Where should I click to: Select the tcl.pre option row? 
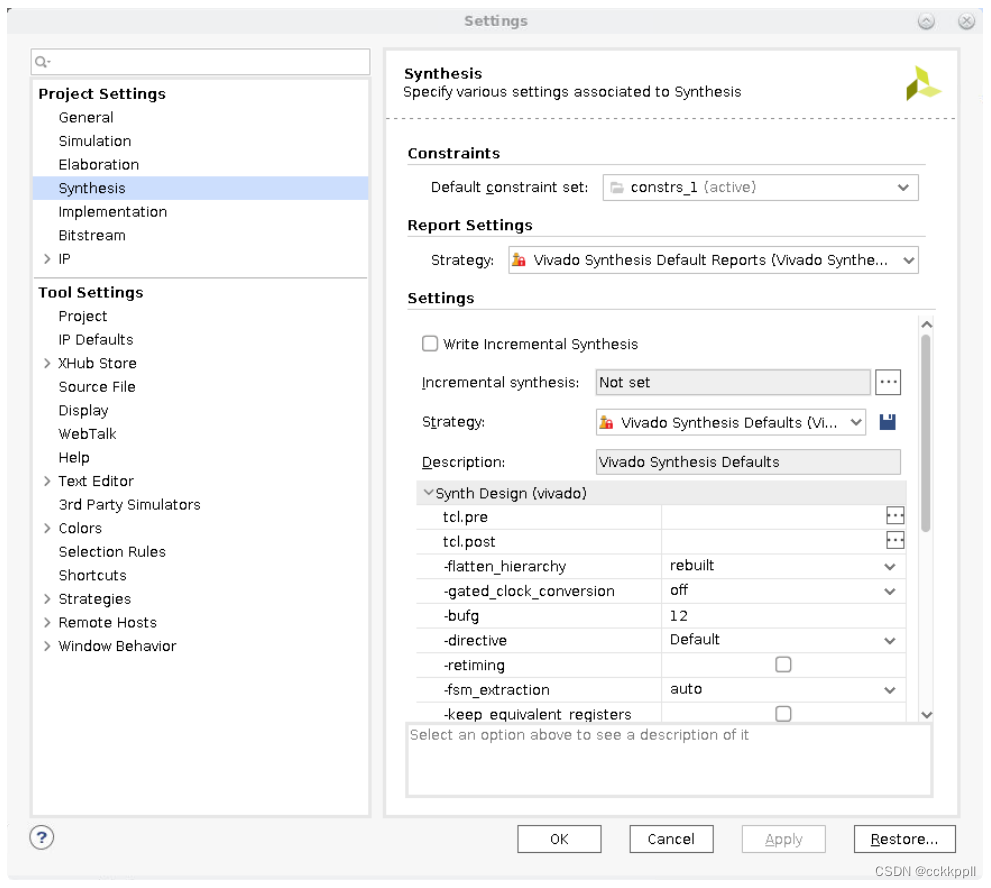point(660,516)
